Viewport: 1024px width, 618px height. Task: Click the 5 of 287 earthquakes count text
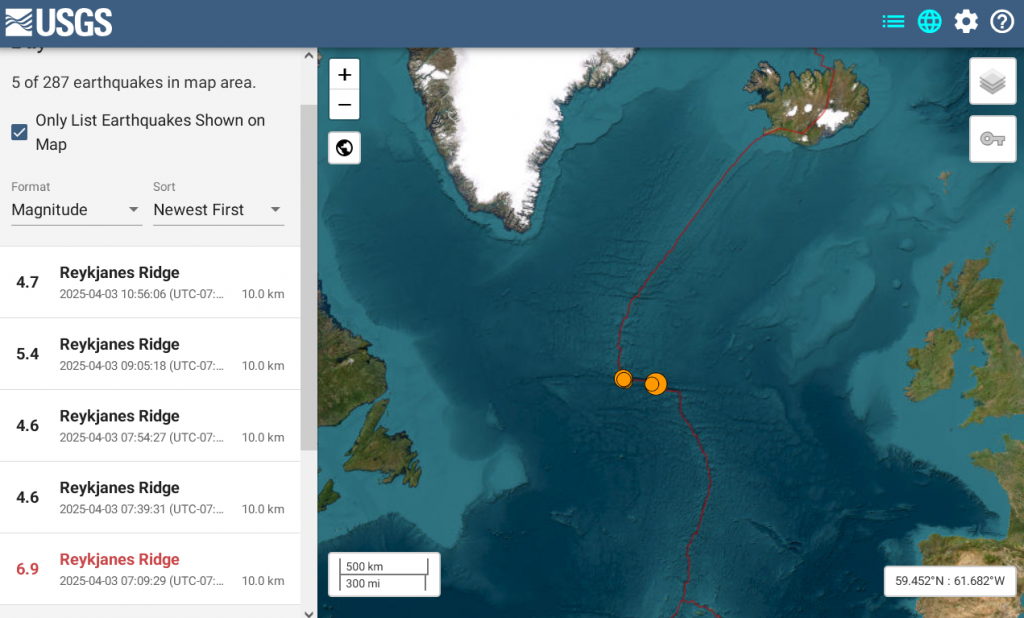coord(134,82)
